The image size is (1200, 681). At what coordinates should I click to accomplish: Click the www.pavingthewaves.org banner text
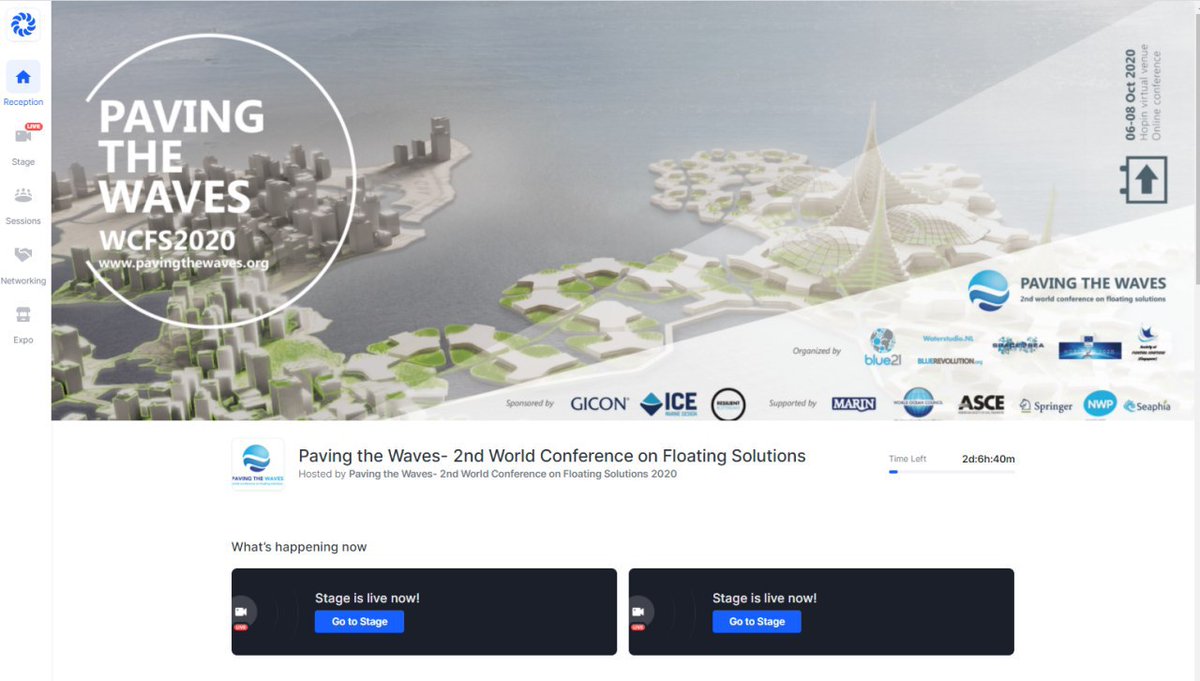[184, 263]
